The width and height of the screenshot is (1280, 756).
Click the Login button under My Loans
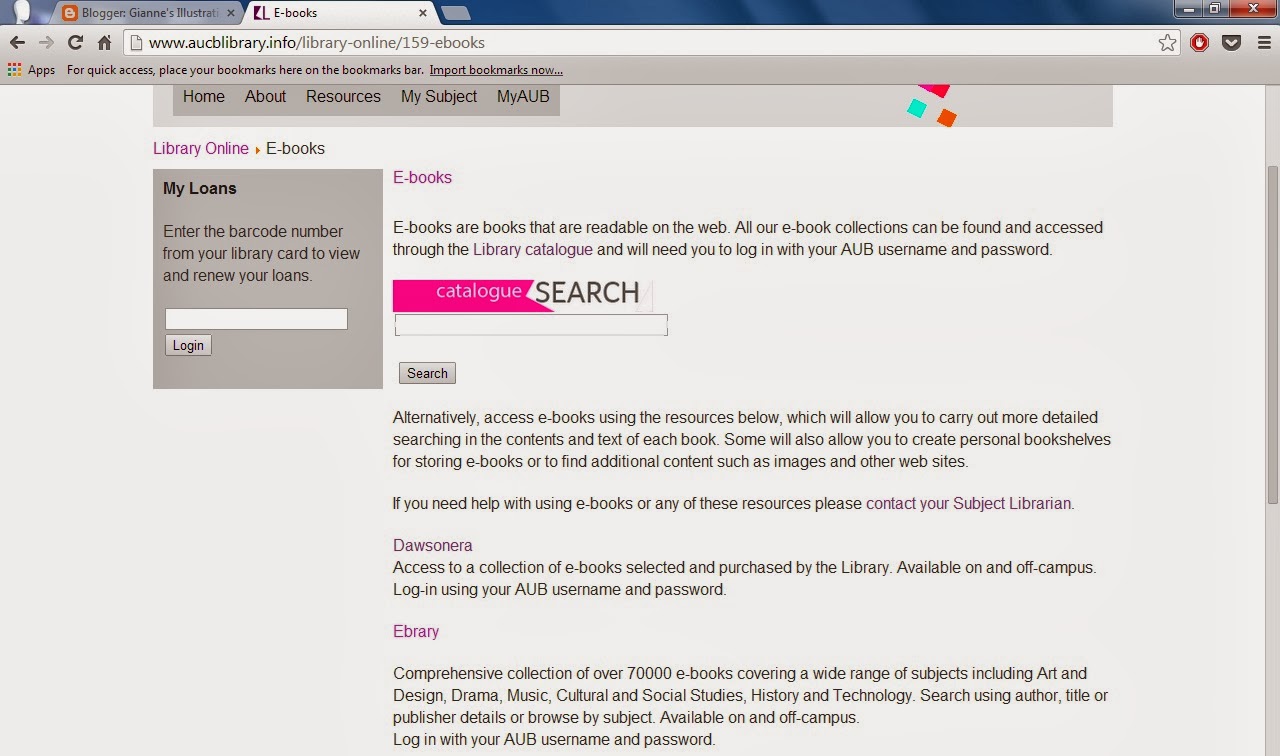tap(188, 345)
